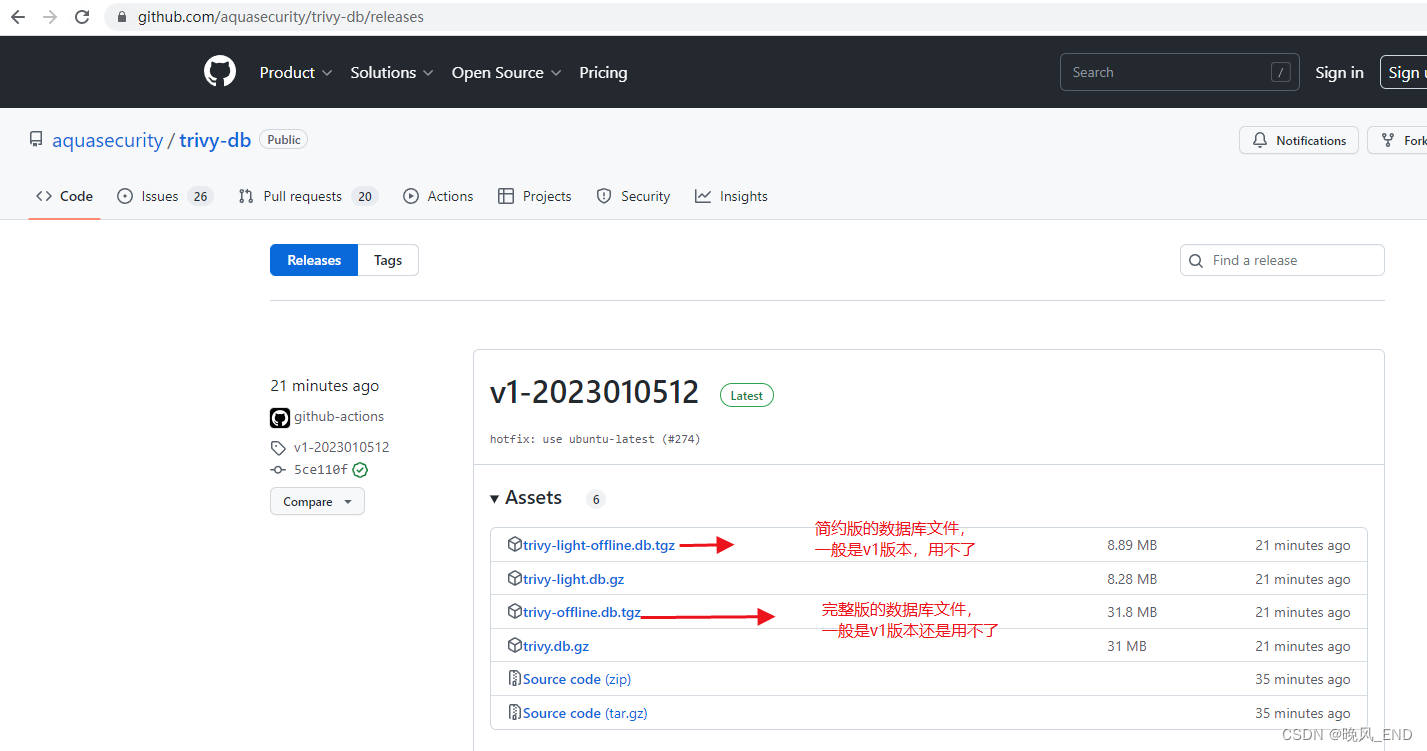The height and width of the screenshot is (751, 1427).
Task: Click the Public repository badge
Action: point(284,140)
